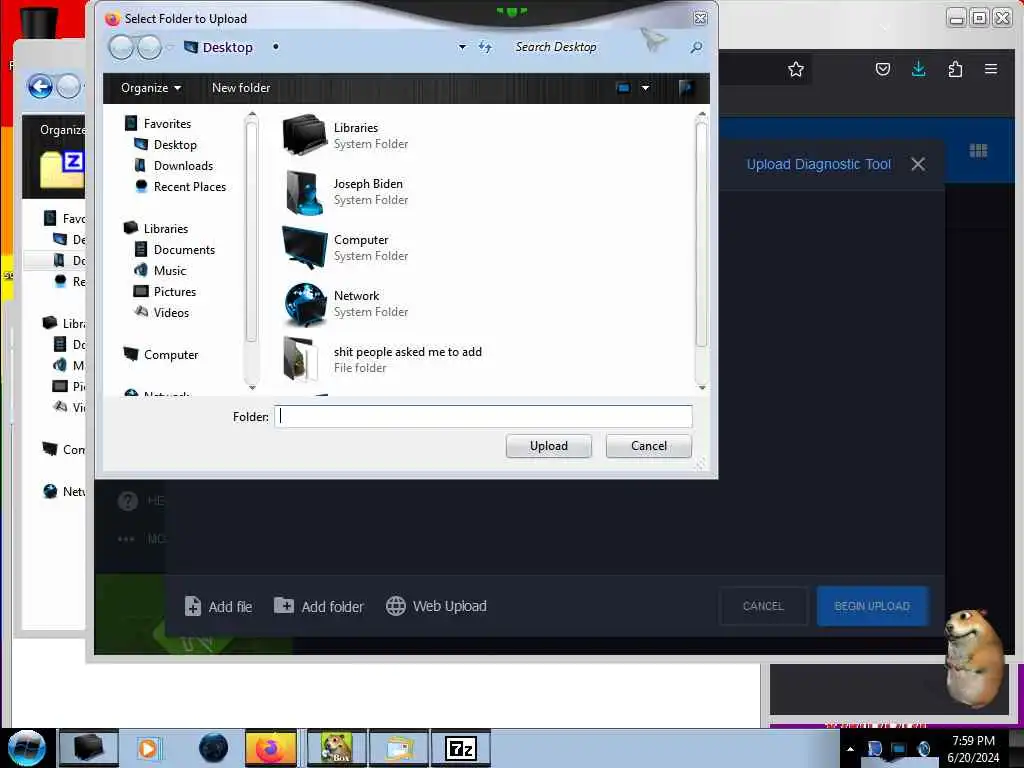Click the file list vertical scrollbar
Screen dimensions: 1024x768
coord(701,234)
